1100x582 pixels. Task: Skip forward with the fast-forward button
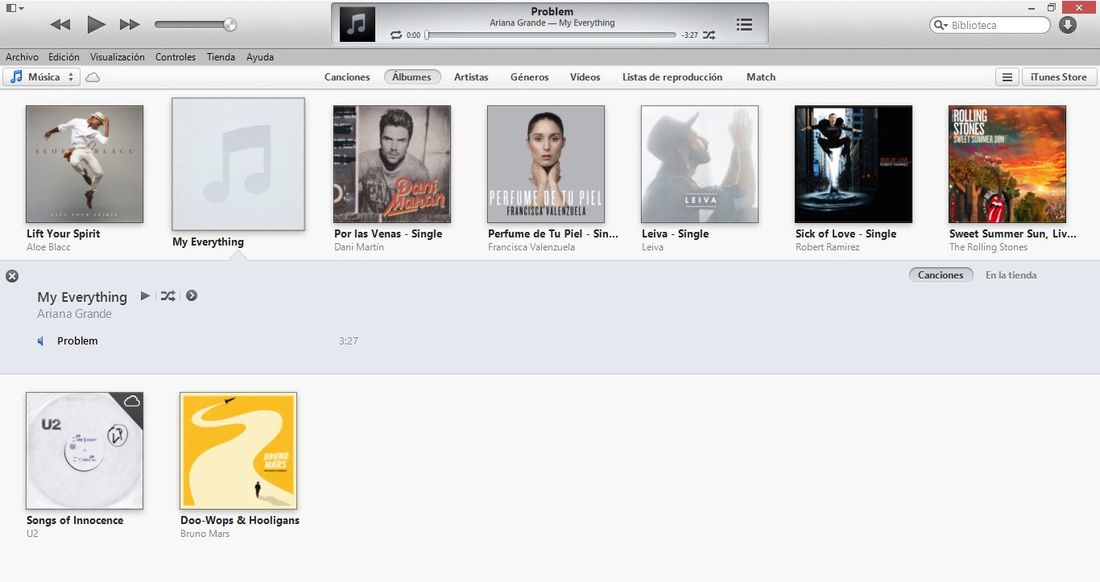click(129, 25)
